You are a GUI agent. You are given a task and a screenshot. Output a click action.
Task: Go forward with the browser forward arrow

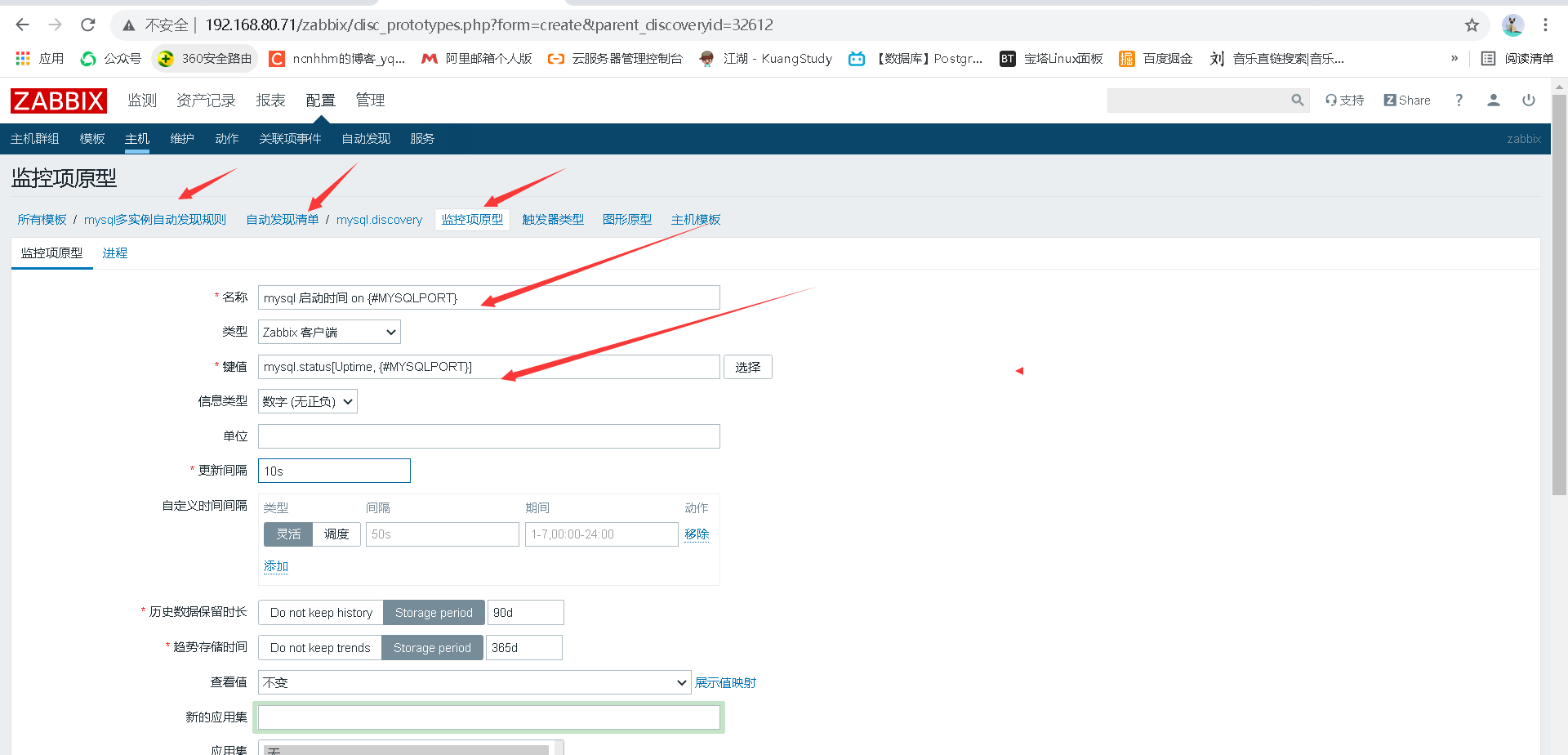[x=55, y=25]
